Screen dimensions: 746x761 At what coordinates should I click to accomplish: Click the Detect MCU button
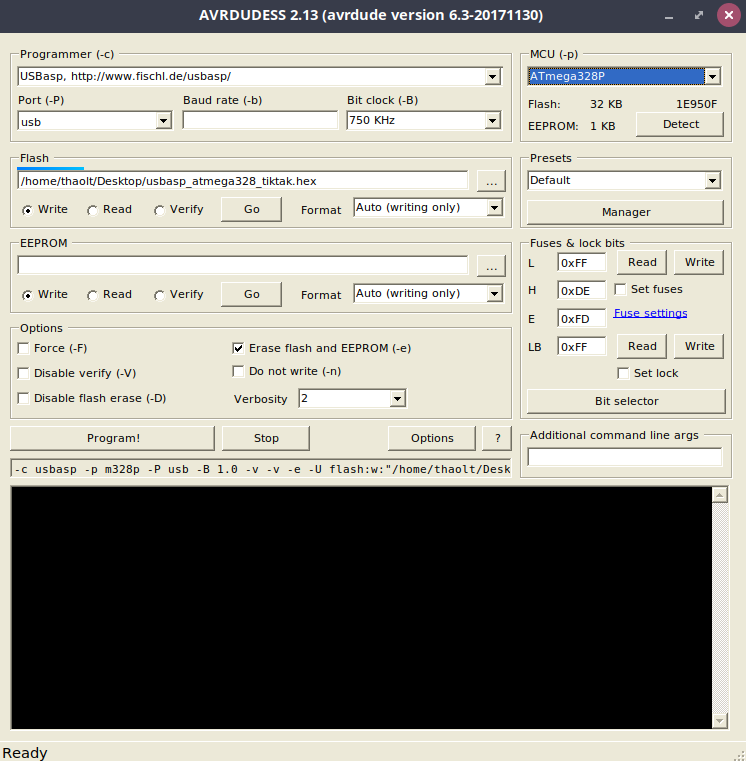click(680, 124)
